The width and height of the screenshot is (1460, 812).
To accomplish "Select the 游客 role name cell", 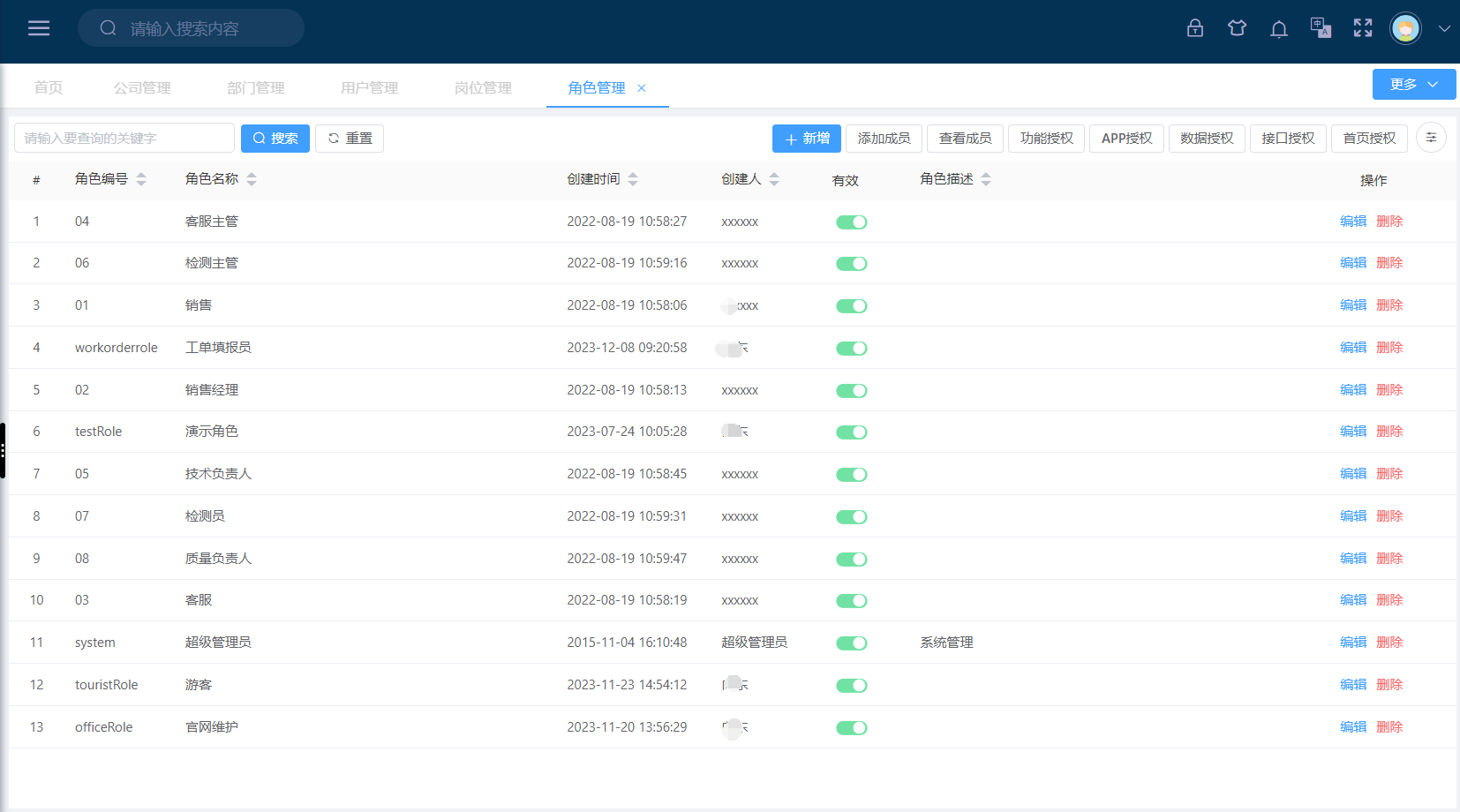I will 199,685.
